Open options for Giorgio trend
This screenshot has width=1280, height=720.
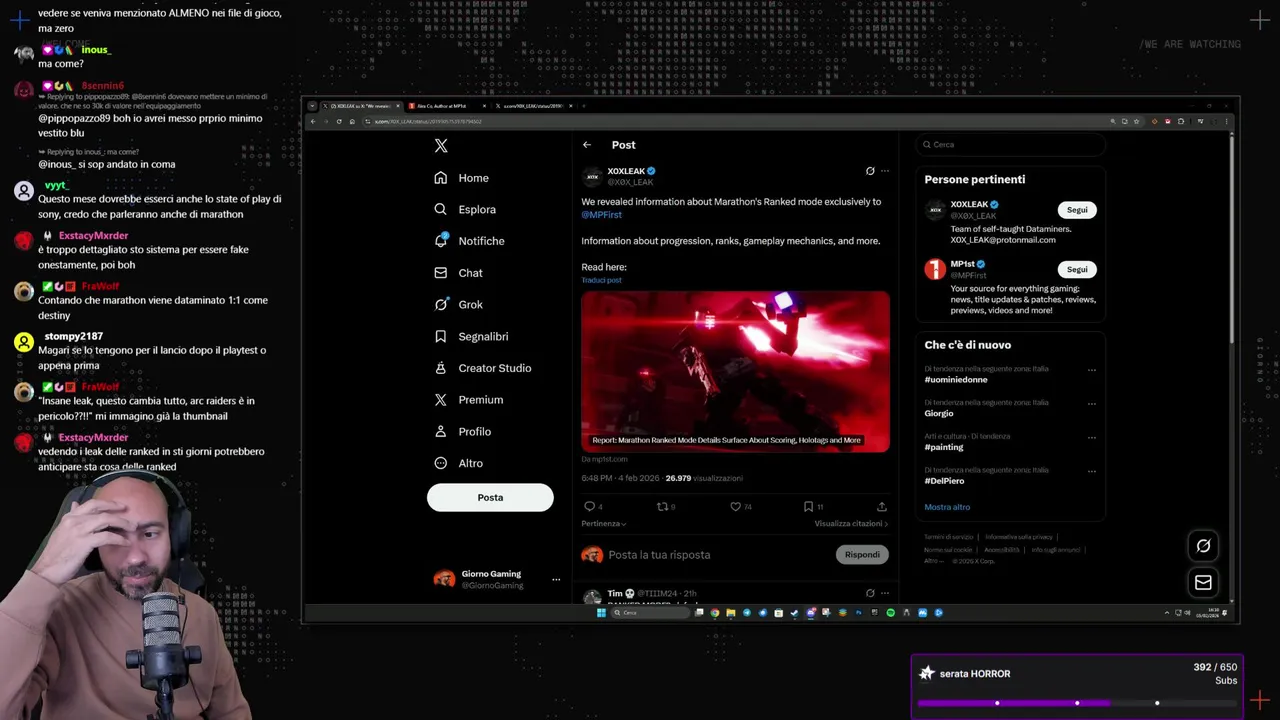(x=1091, y=404)
